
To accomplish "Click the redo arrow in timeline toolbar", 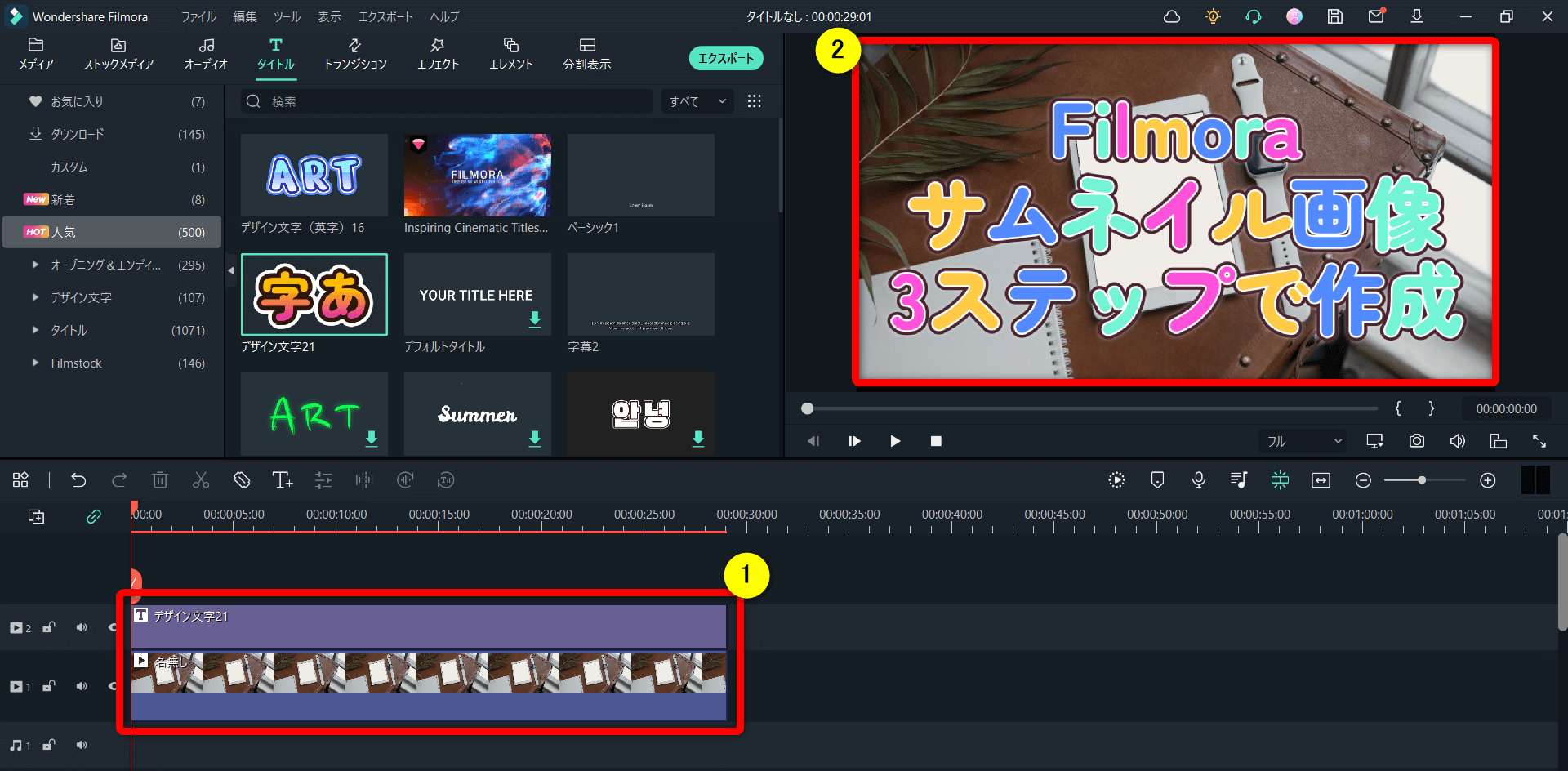I will [x=119, y=480].
